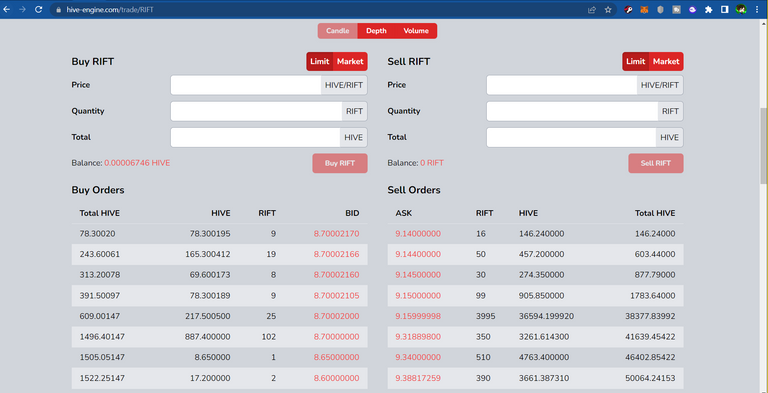Click the ASK column header

tap(404, 213)
